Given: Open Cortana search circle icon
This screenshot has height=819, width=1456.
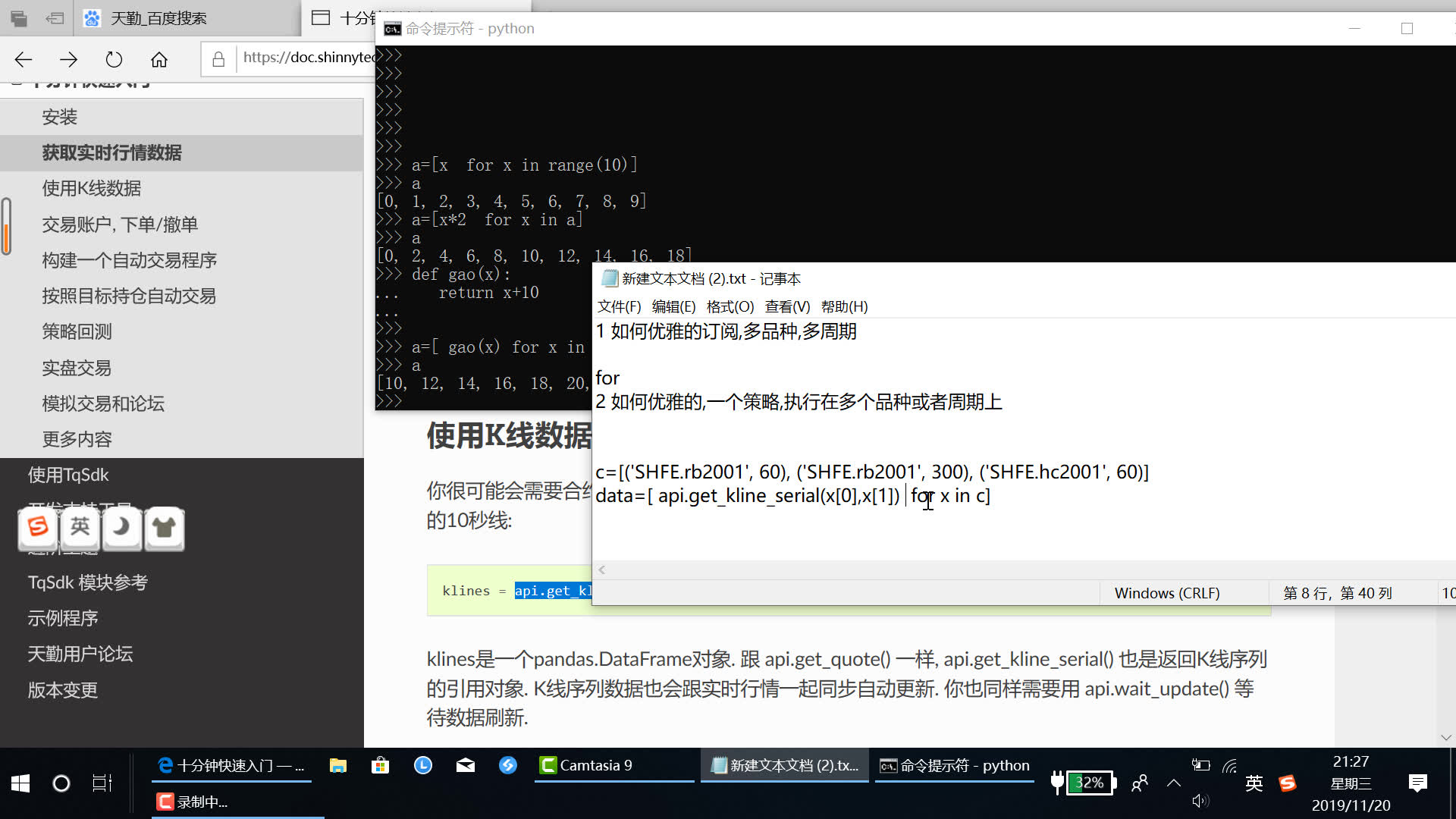Looking at the screenshot, I should coord(61,783).
